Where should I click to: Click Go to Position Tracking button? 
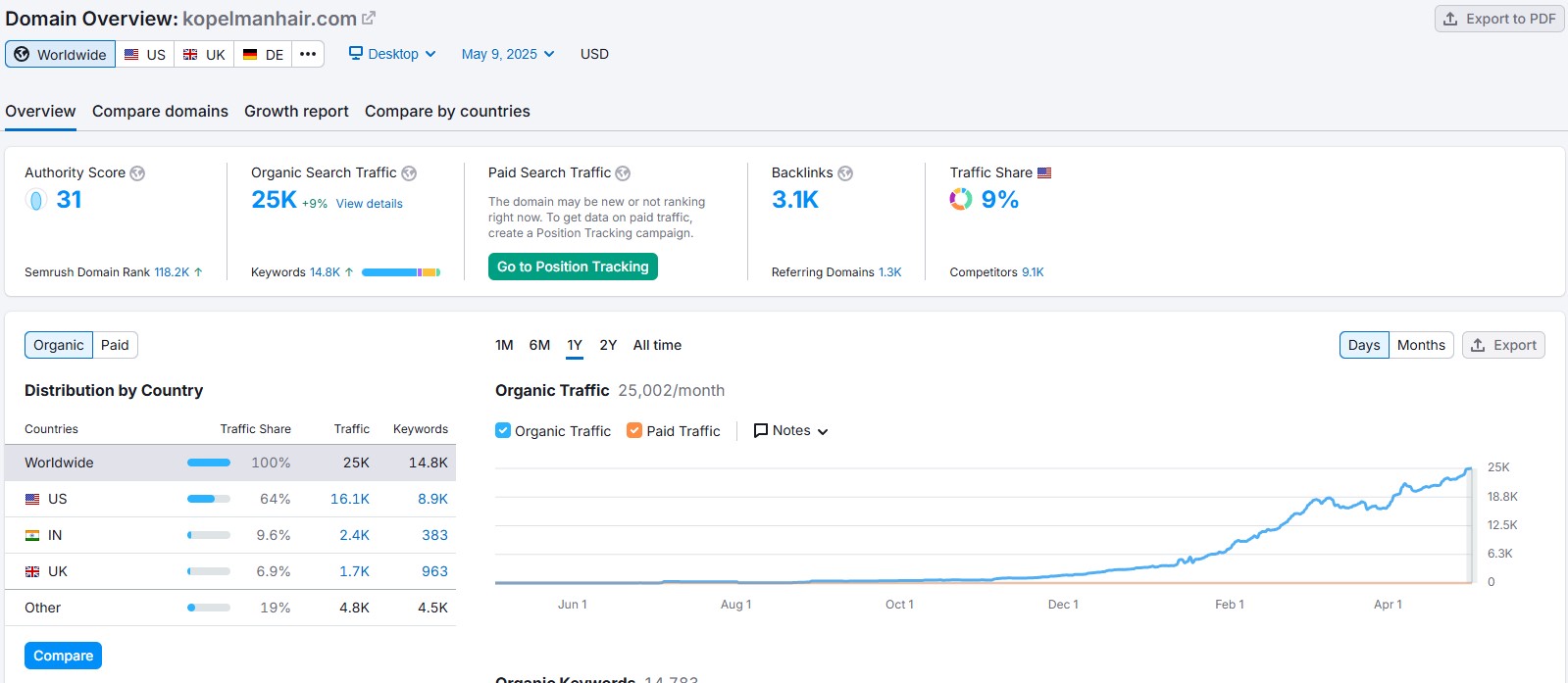tap(573, 267)
